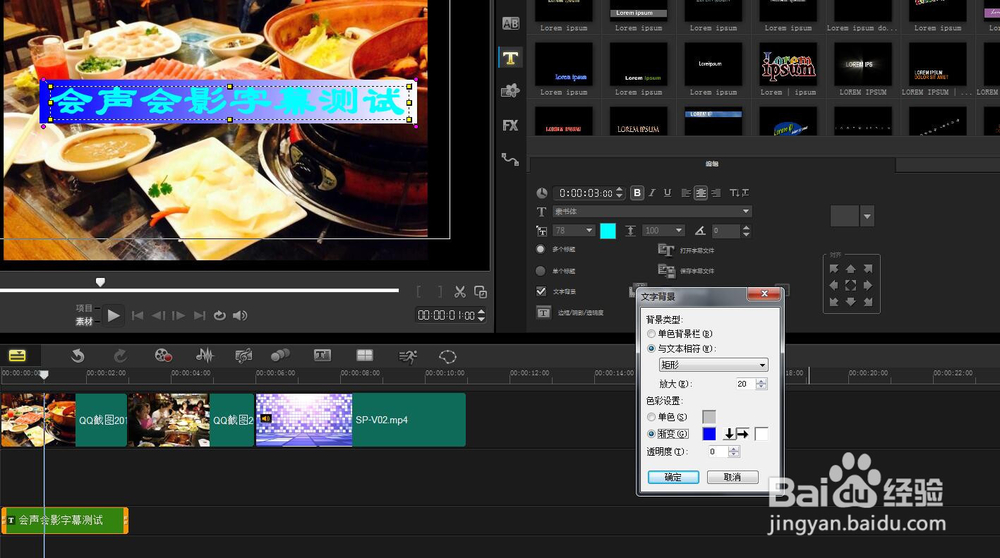
Task: Open Multi-camera editor grid icon
Action: pyautogui.click(x=365, y=355)
